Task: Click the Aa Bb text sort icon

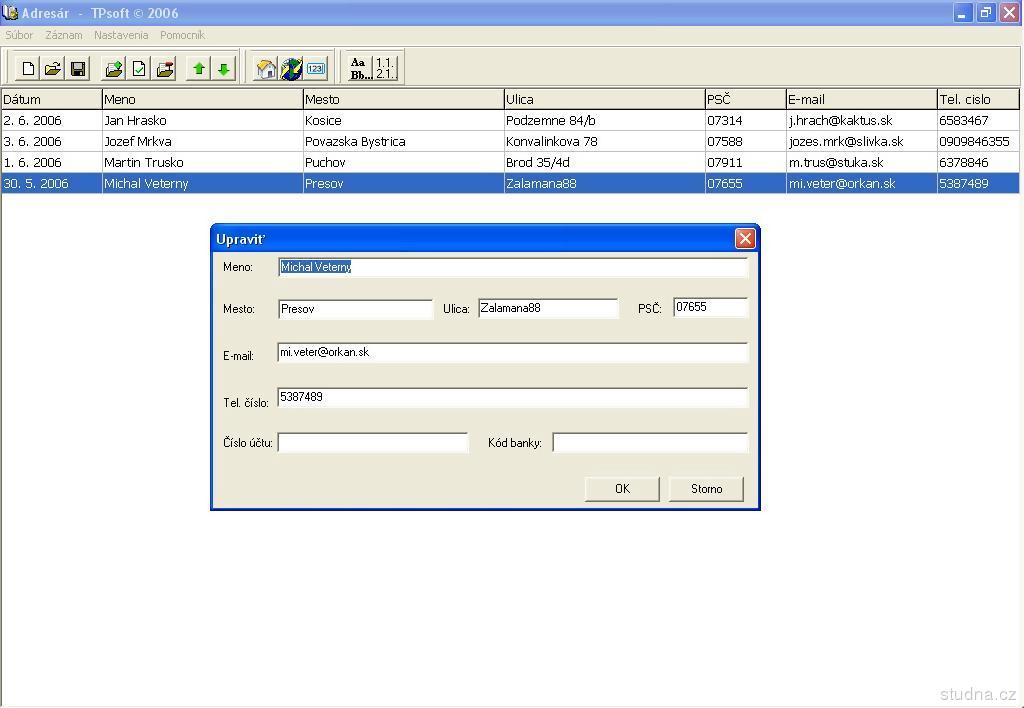Action: coord(359,69)
